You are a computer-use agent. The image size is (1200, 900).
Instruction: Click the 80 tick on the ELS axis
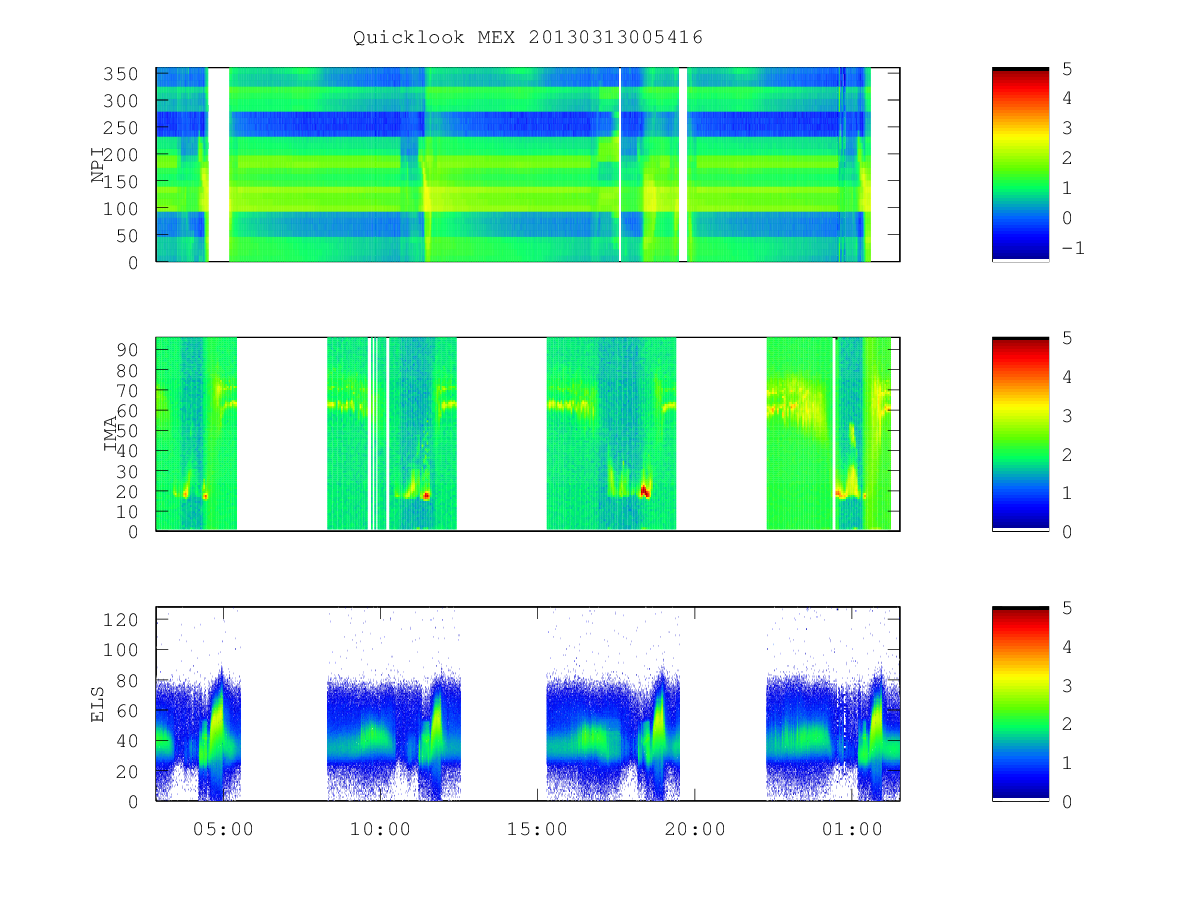point(127,680)
